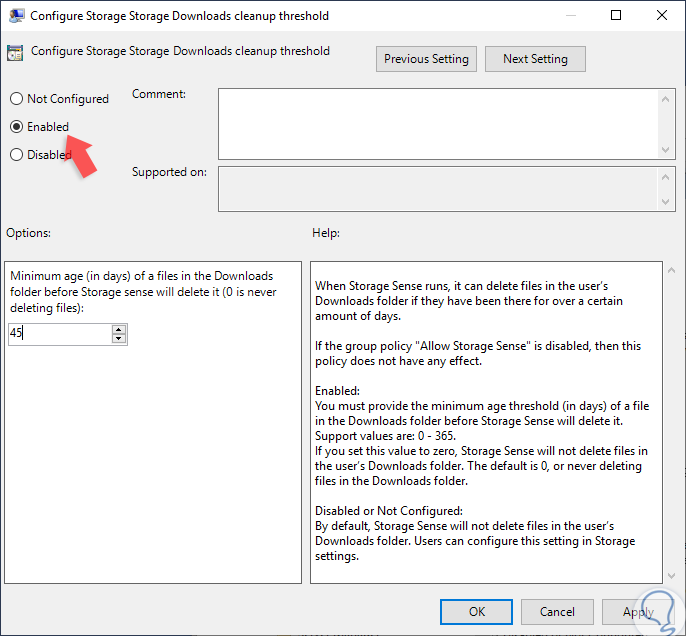Open the title bar window system icon
The image size is (686, 636).
(x=17, y=15)
